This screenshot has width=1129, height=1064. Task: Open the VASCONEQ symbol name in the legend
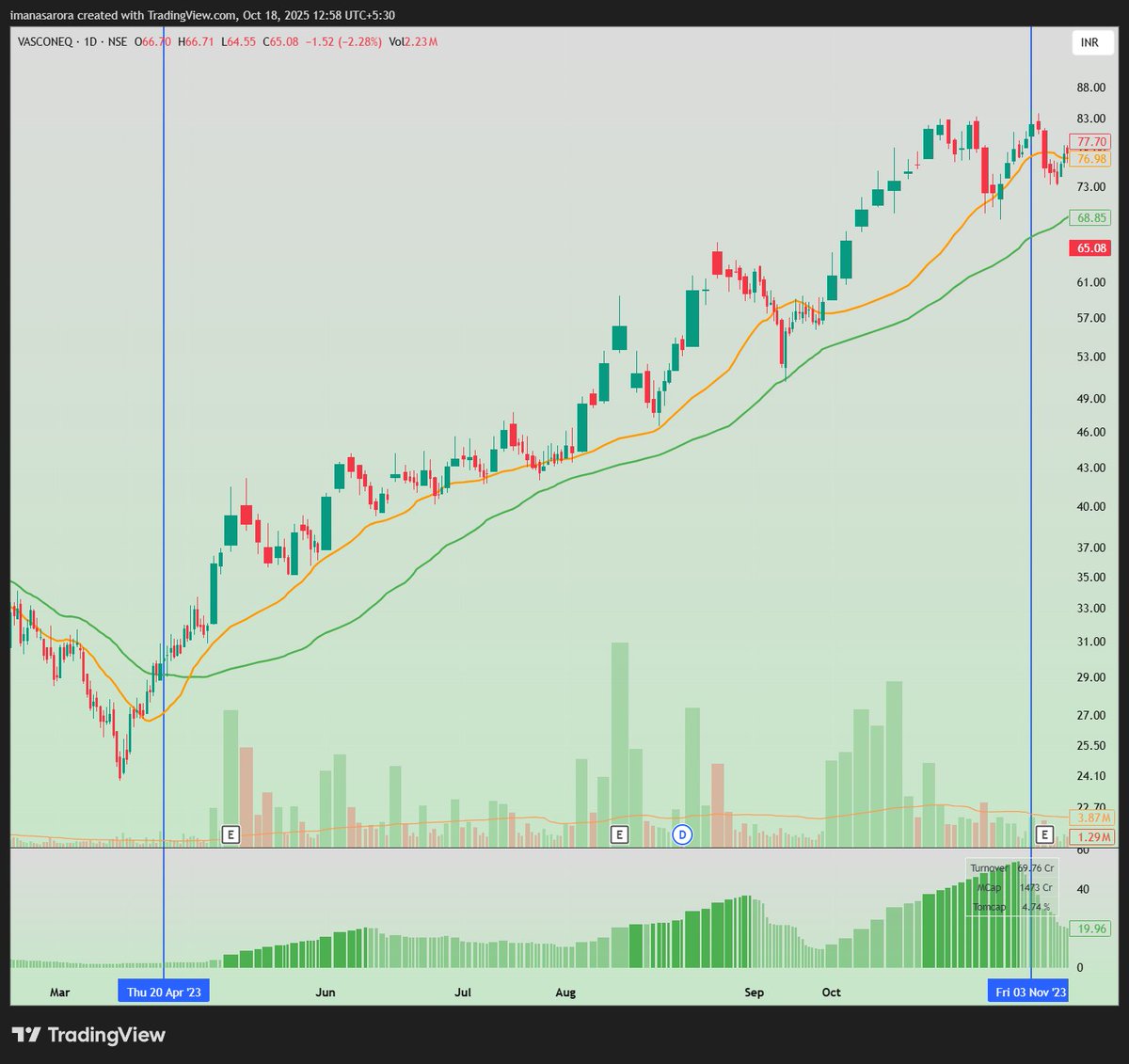tap(45, 42)
